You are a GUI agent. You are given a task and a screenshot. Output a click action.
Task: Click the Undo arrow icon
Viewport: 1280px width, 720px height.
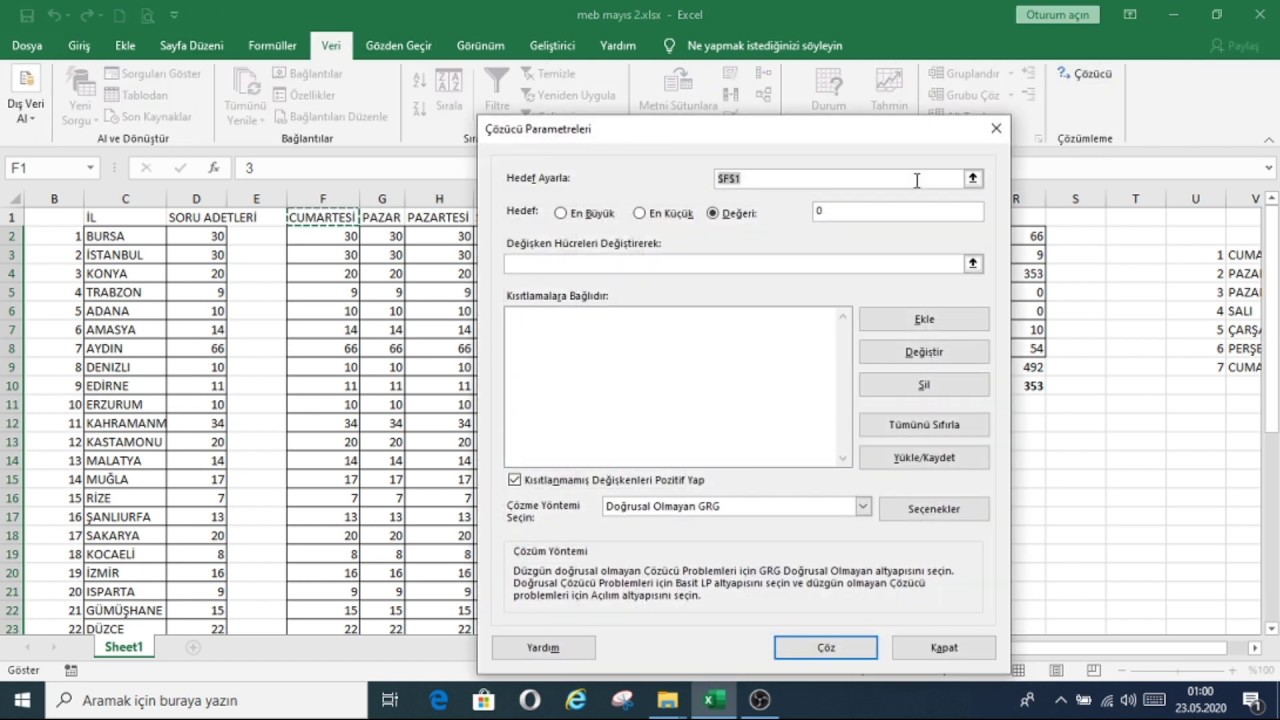point(57,15)
